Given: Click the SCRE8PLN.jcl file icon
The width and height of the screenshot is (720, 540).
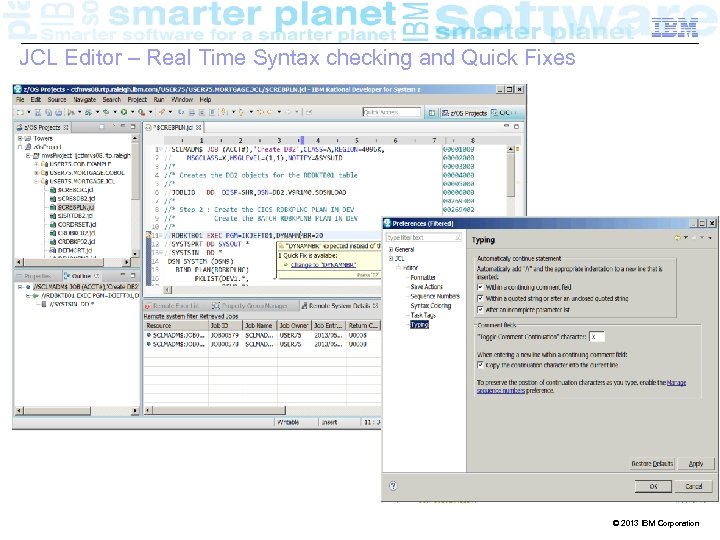Looking at the screenshot, I should (x=53, y=208).
